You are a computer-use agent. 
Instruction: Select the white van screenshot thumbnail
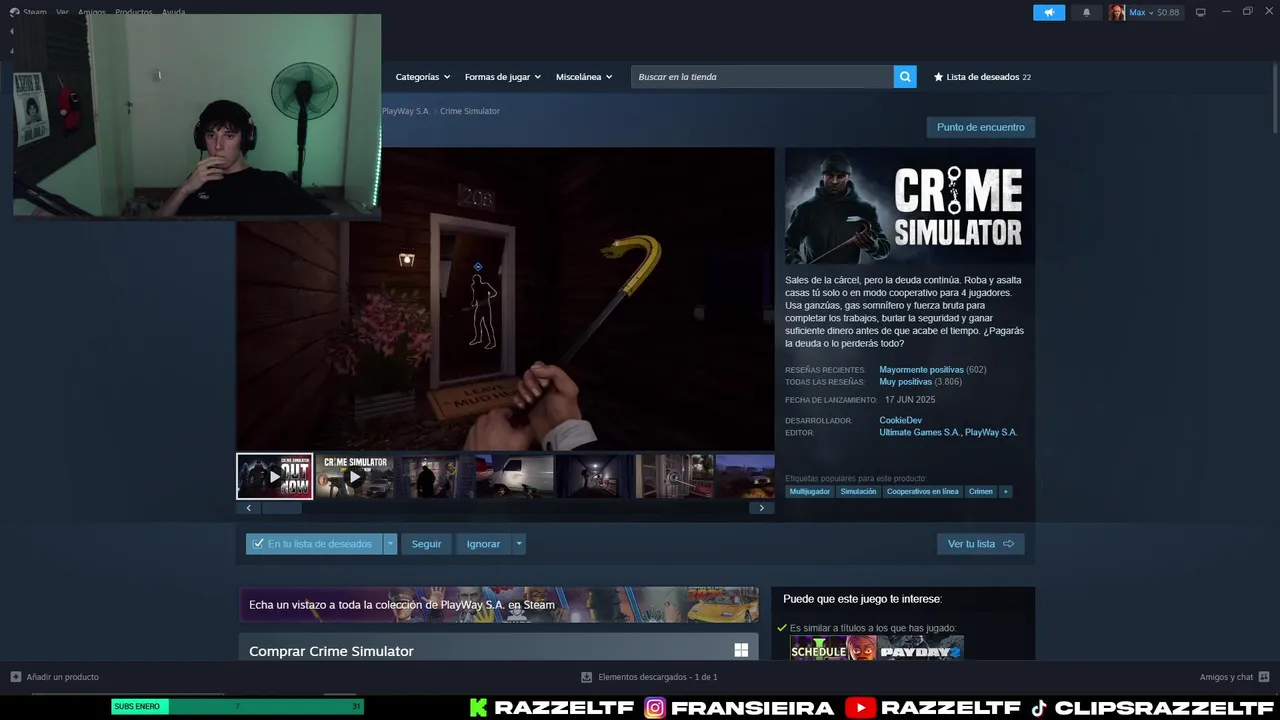coord(514,476)
